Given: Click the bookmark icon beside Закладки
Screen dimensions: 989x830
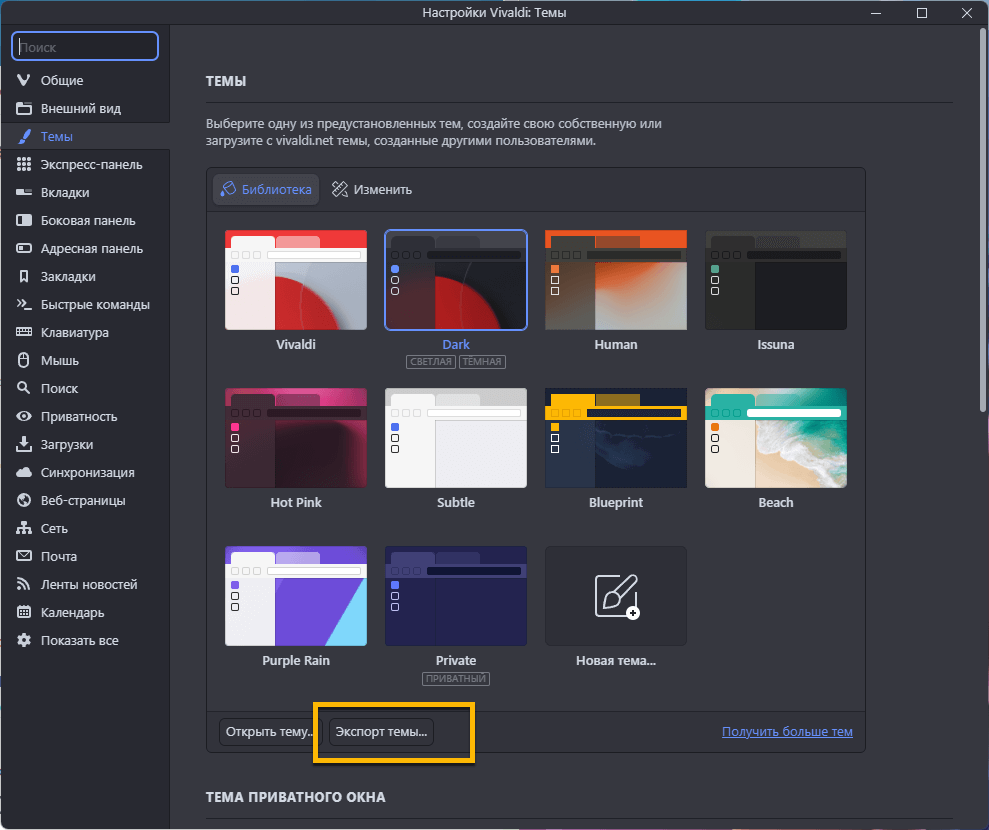Looking at the screenshot, I should point(23,276).
